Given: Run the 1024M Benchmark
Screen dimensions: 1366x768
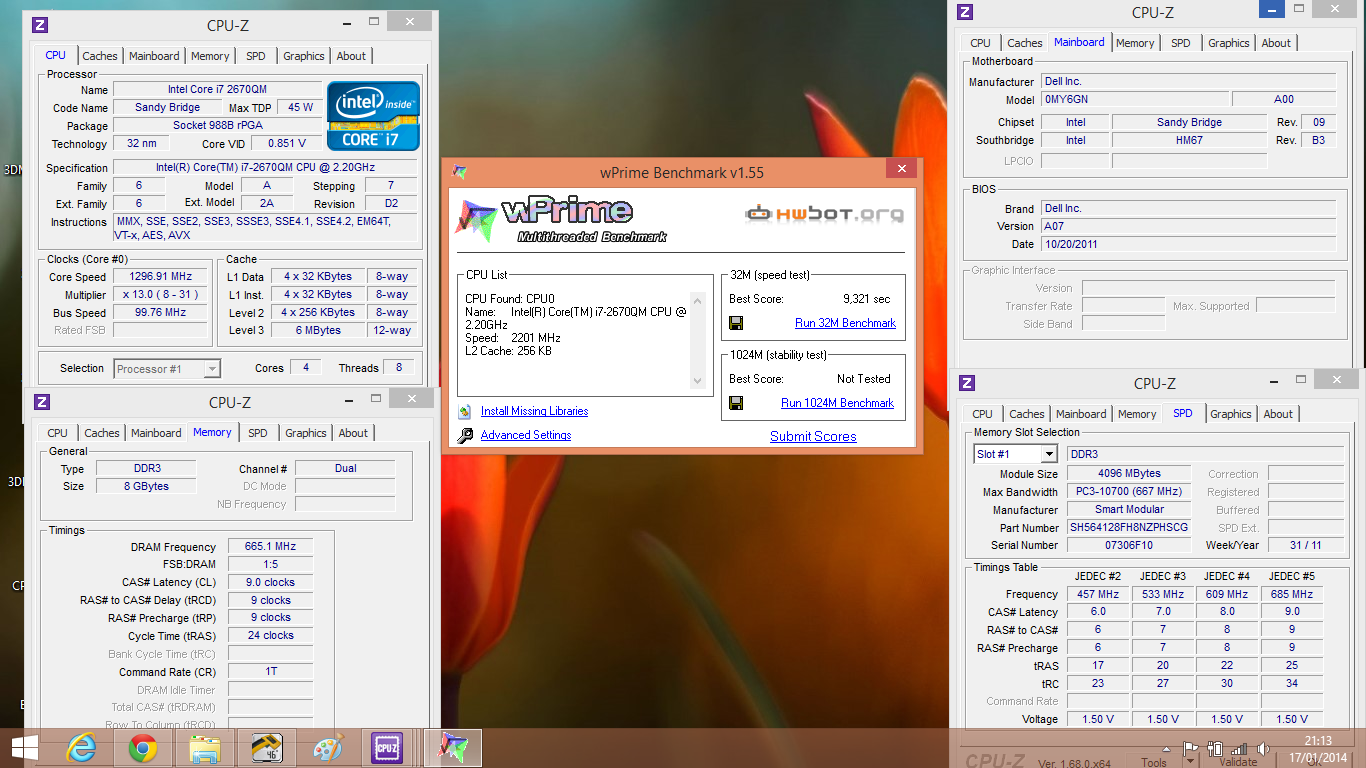Looking at the screenshot, I should tap(837, 403).
